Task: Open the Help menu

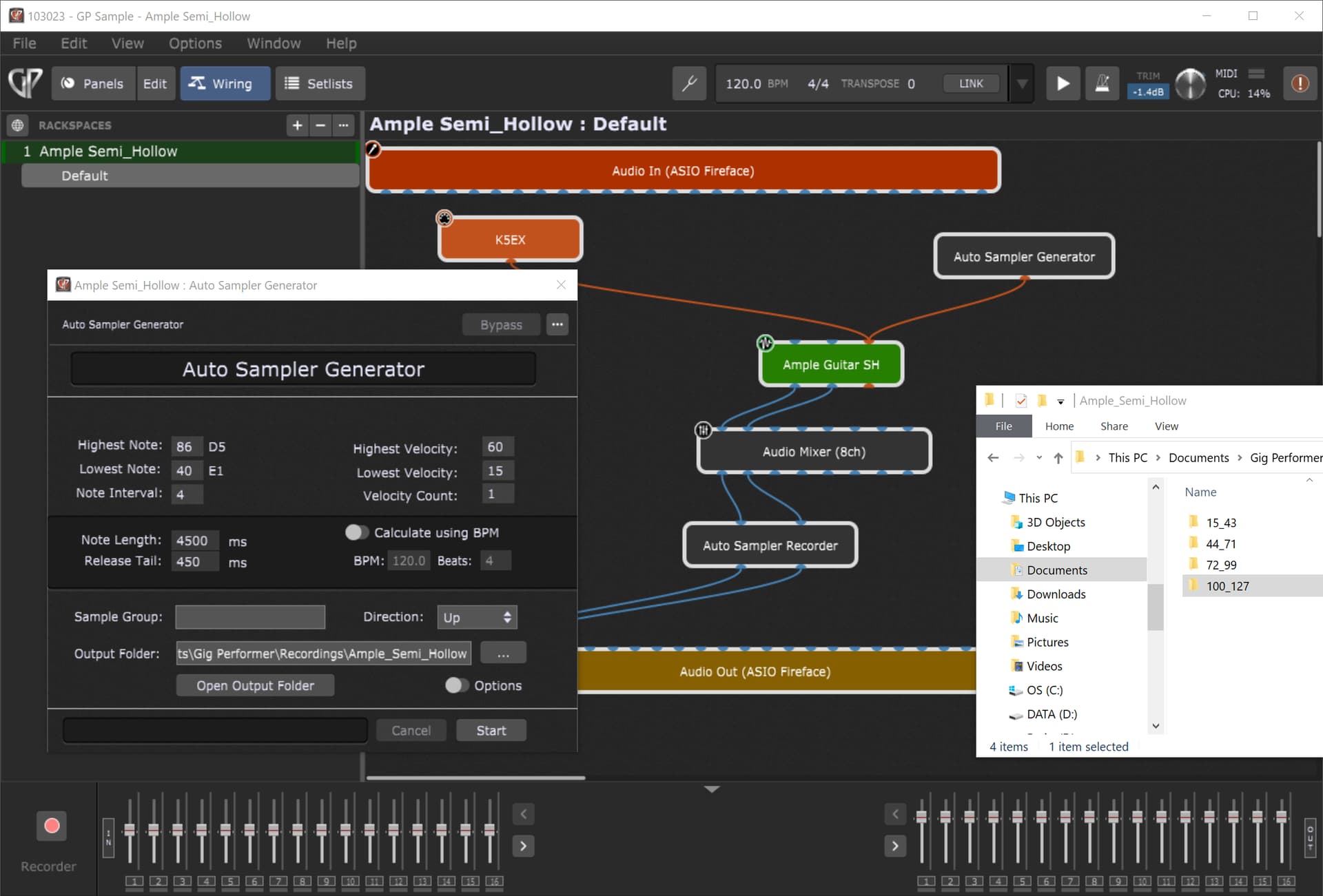Action: (x=341, y=43)
